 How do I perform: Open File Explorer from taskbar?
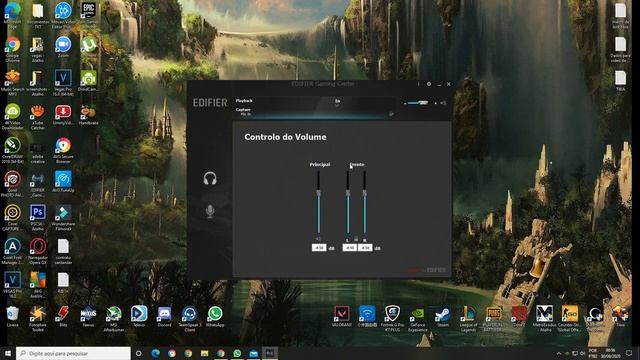click(204, 353)
